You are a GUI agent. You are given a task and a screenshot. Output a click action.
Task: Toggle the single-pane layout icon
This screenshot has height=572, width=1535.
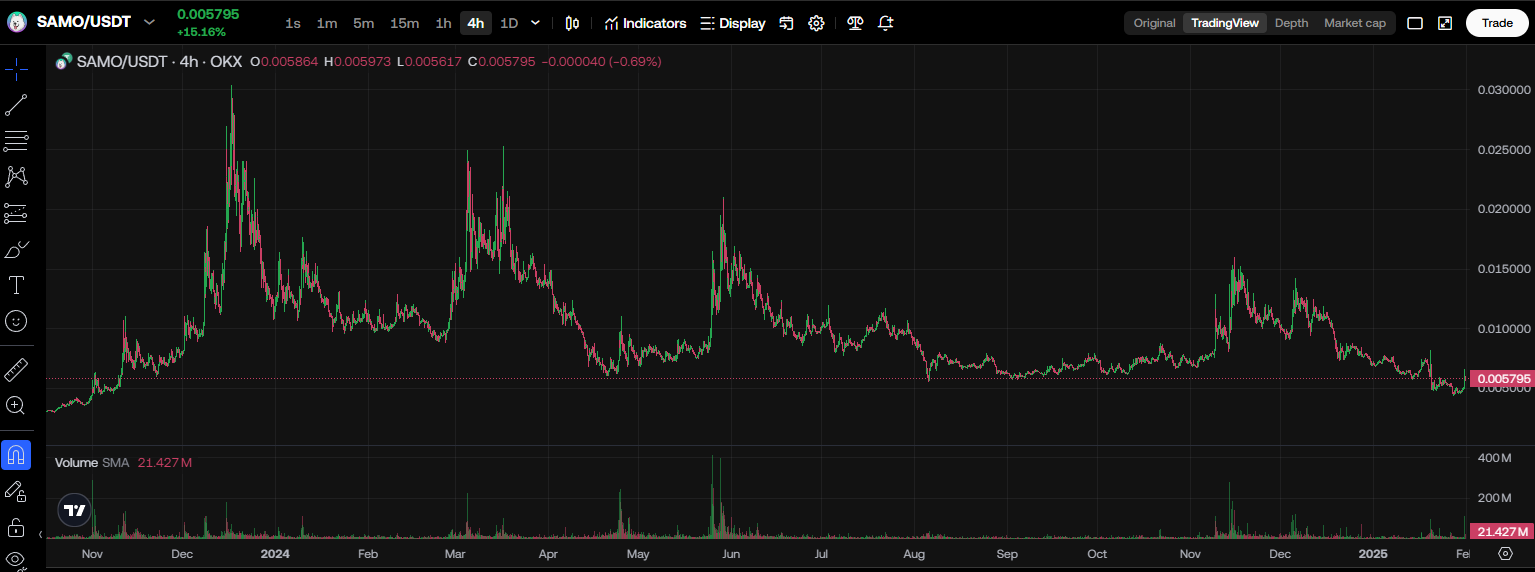(x=1415, y=23)
